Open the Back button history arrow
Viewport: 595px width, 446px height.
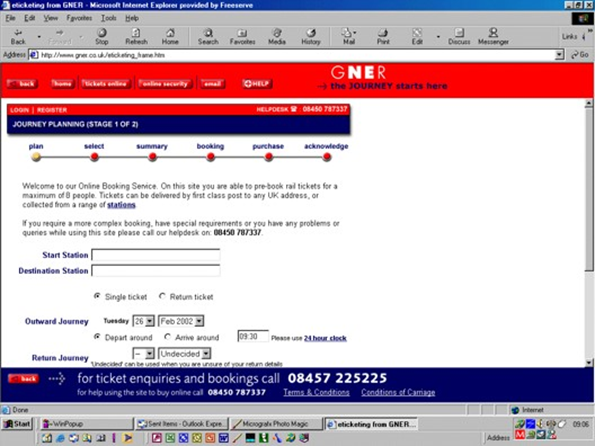tap(39, 37)
